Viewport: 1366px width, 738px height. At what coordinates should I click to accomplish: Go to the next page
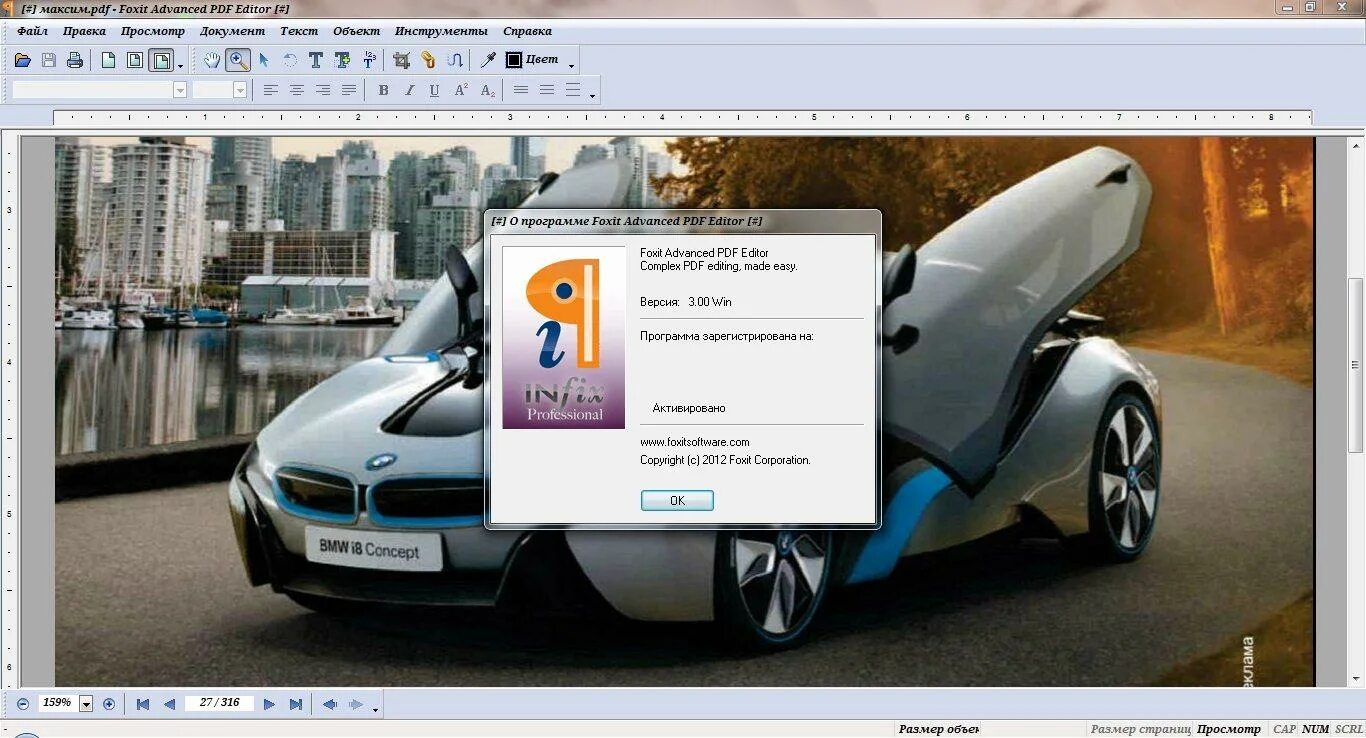click(x=269, y=704)
